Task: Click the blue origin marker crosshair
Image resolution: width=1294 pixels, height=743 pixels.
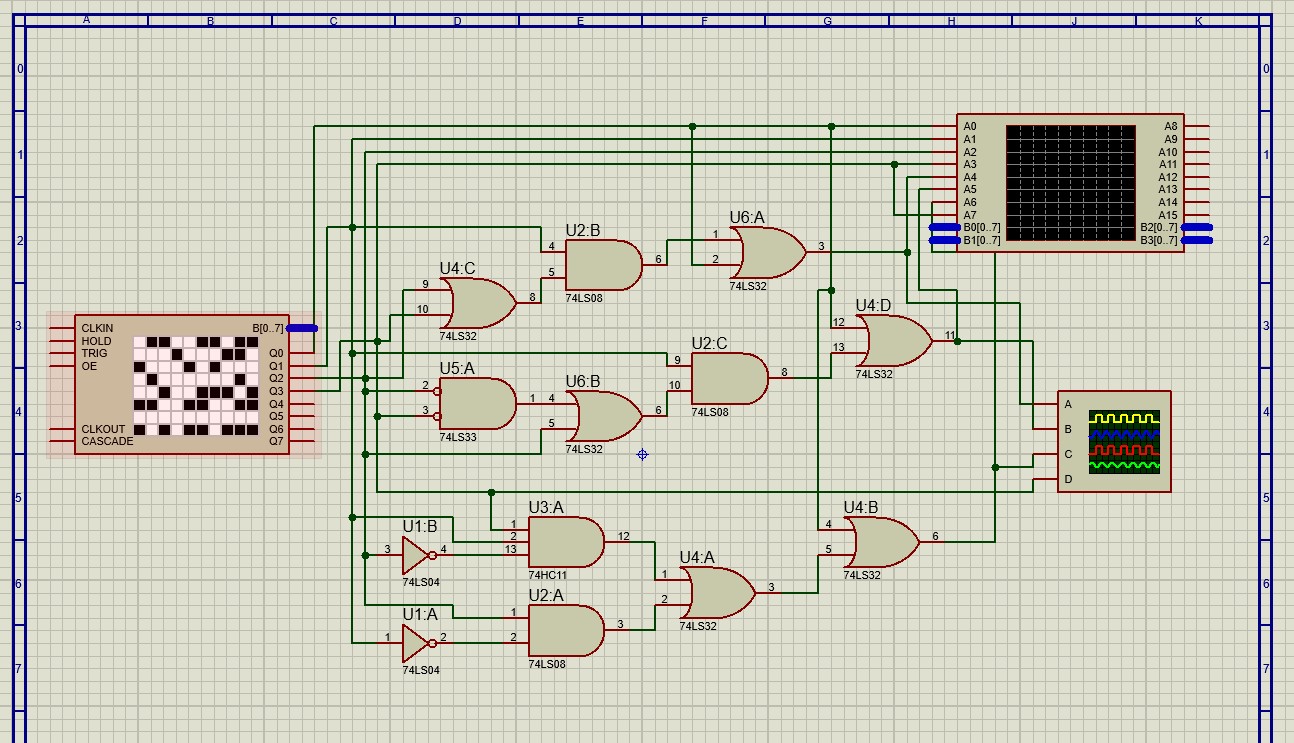Action: click(x=642, y=454)
